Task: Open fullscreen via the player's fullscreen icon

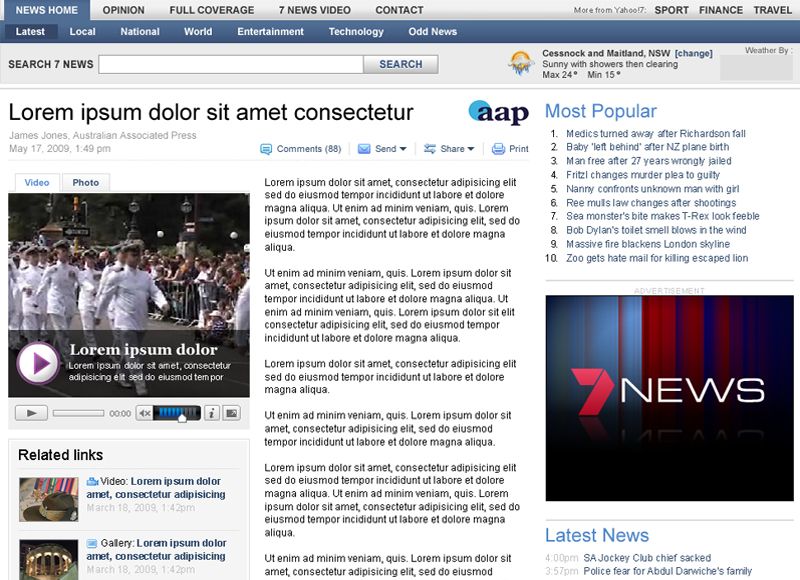Action: tap(233, 413)
